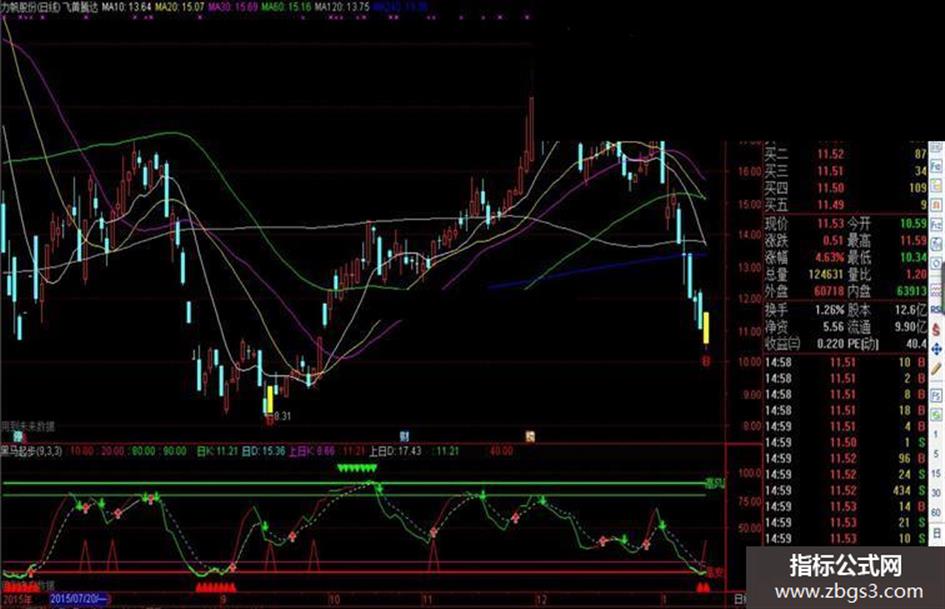Click the 涨幅 4.63% value
This screenshot has height=609, width=945.
(x=830, y=257)
